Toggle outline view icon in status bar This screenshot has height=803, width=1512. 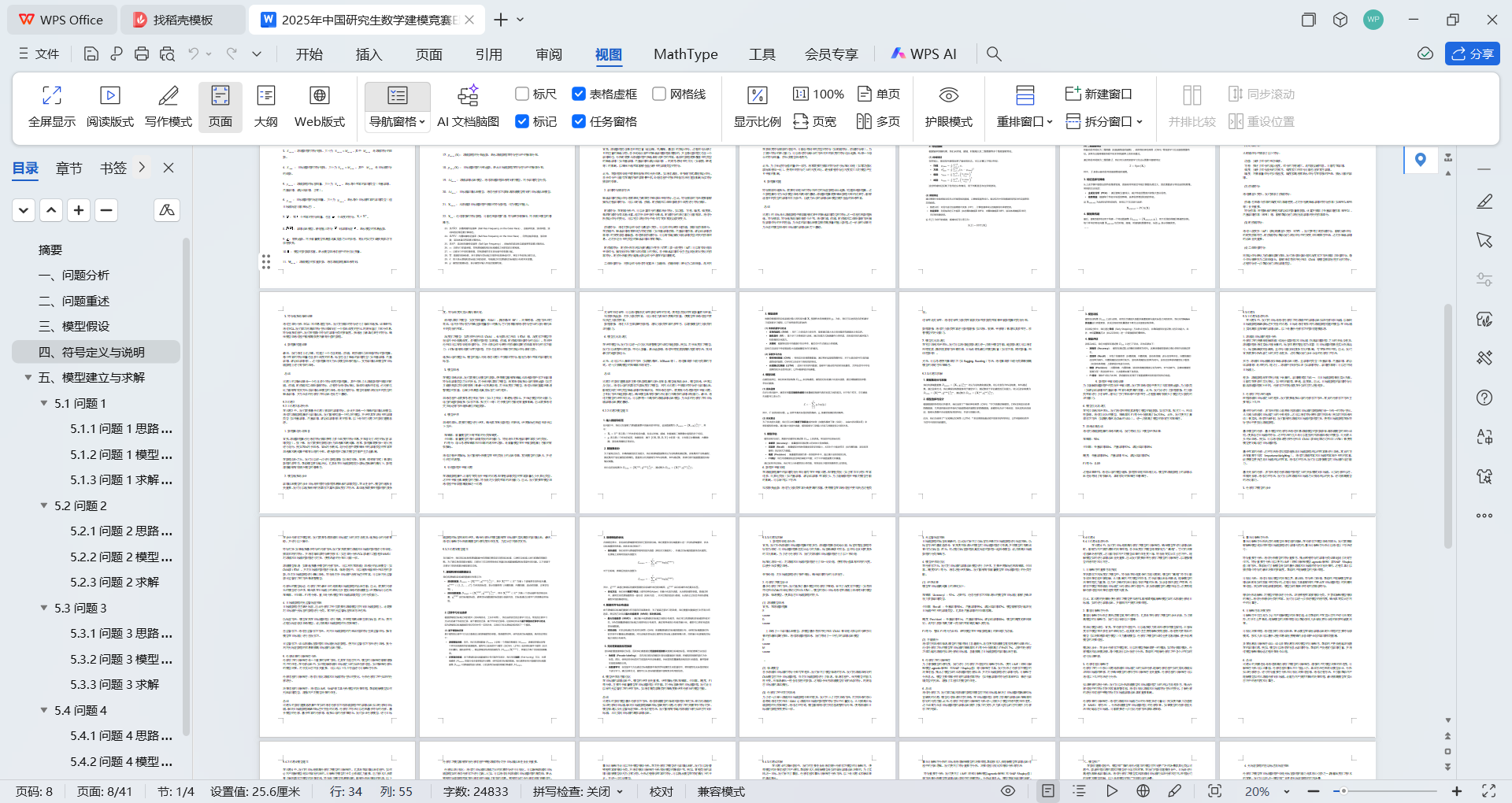pyautogui.click(x=1079, y=791)
